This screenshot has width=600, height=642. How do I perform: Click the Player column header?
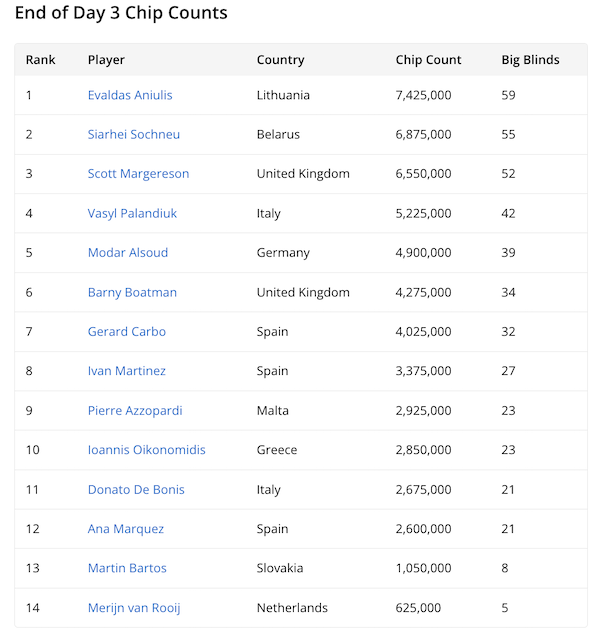coord(106,60)
